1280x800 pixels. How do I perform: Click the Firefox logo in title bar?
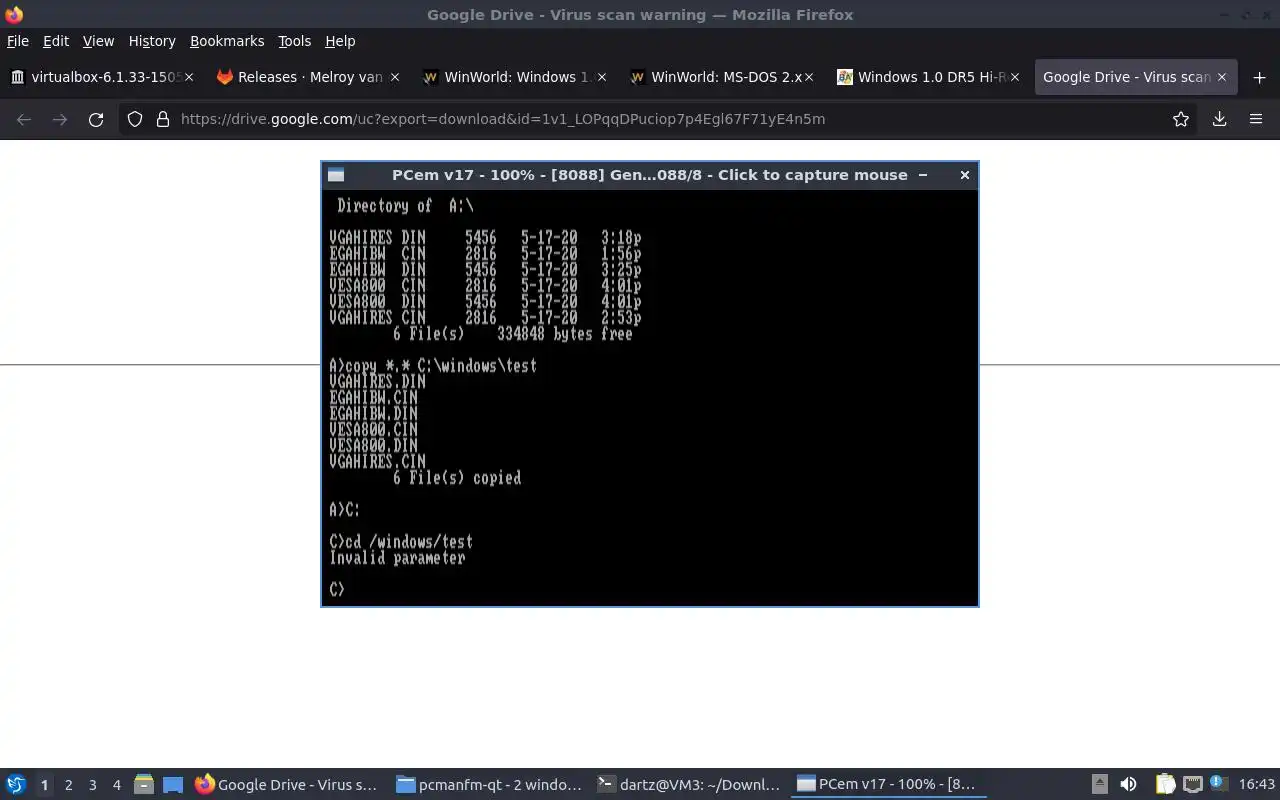[x=14, y=14]
